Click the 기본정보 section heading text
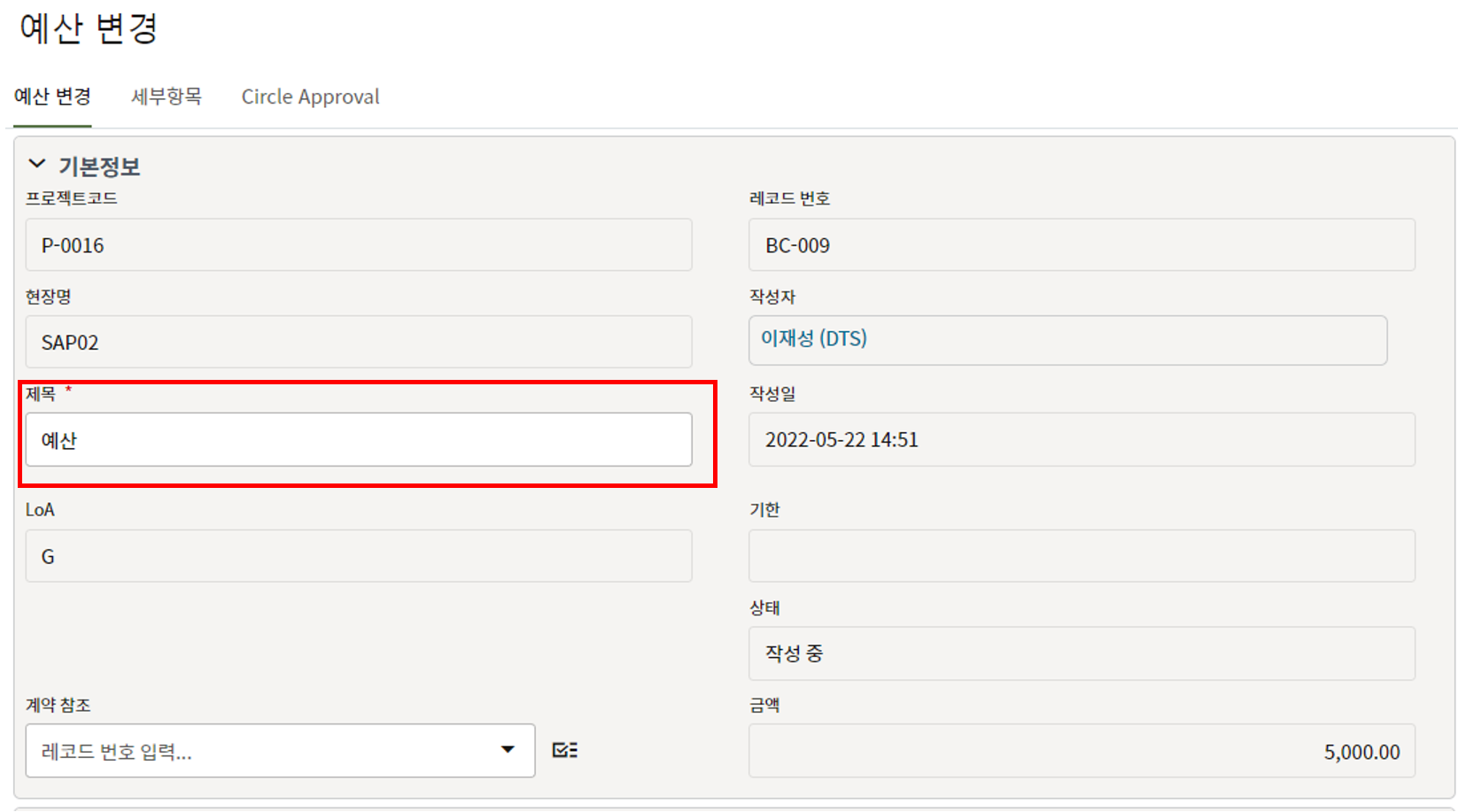1458x812 pixels. click(99, 166)
